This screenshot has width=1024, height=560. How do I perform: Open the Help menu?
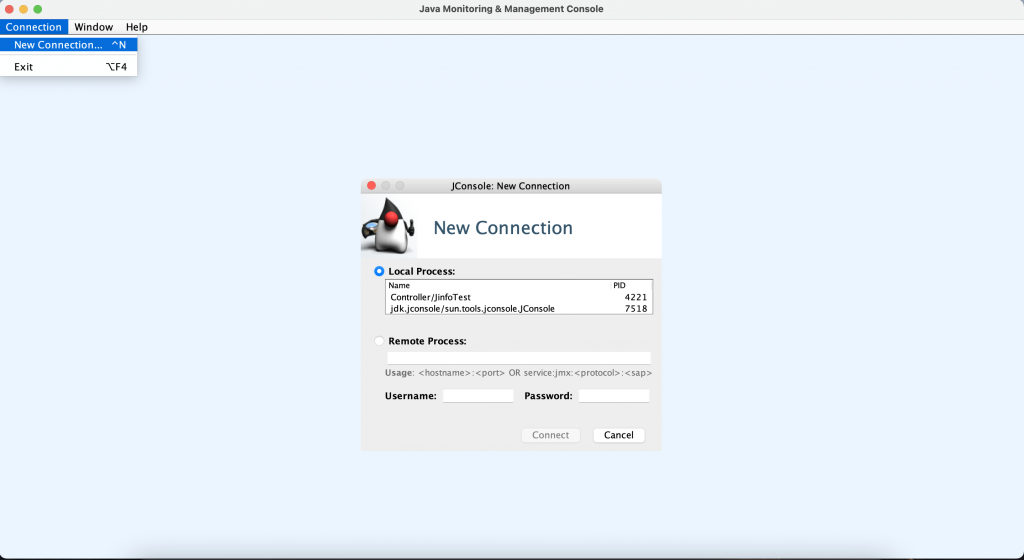click(136, 27)
